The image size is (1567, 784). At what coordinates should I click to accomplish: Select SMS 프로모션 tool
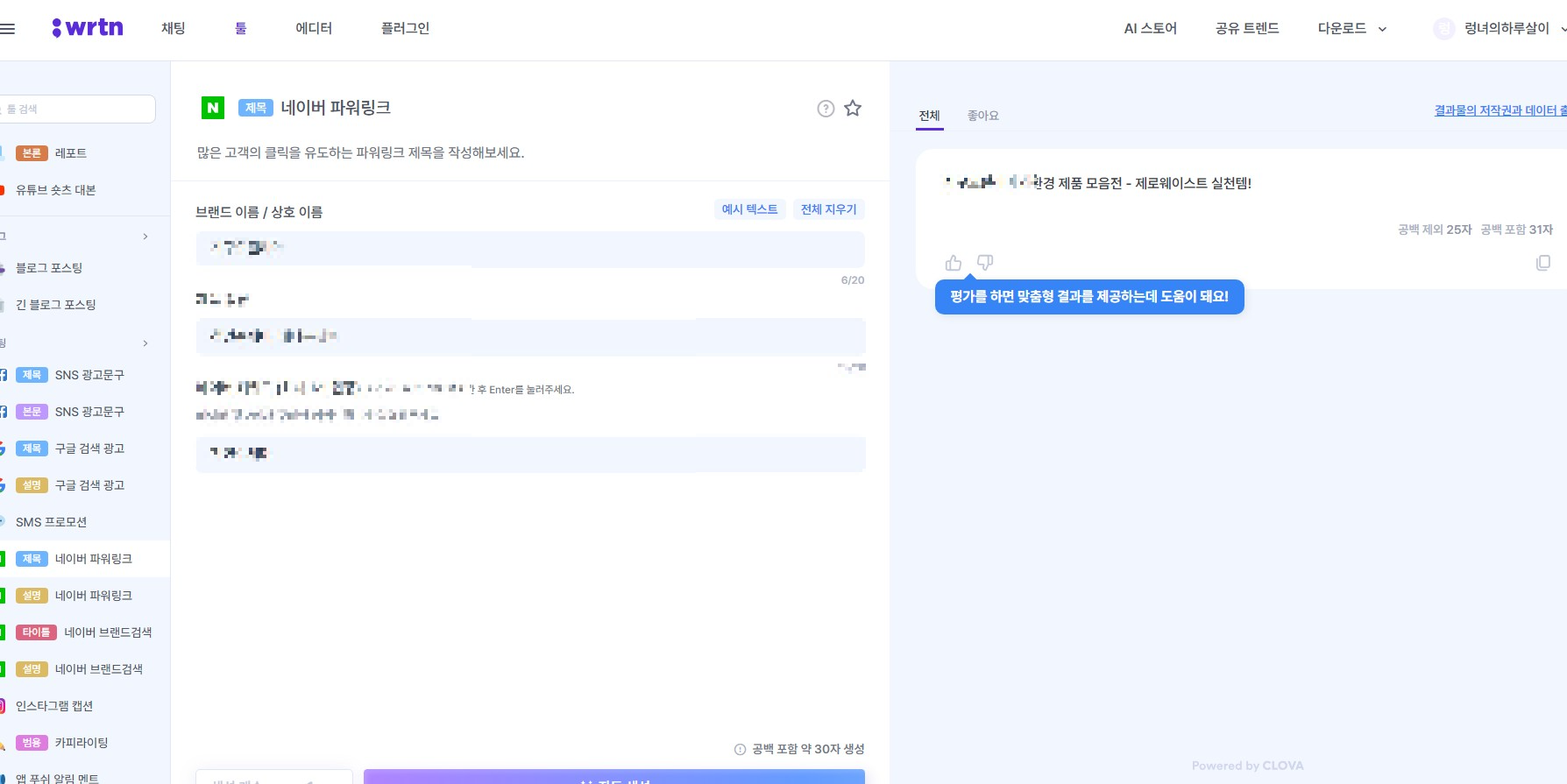tap(85, 522)
